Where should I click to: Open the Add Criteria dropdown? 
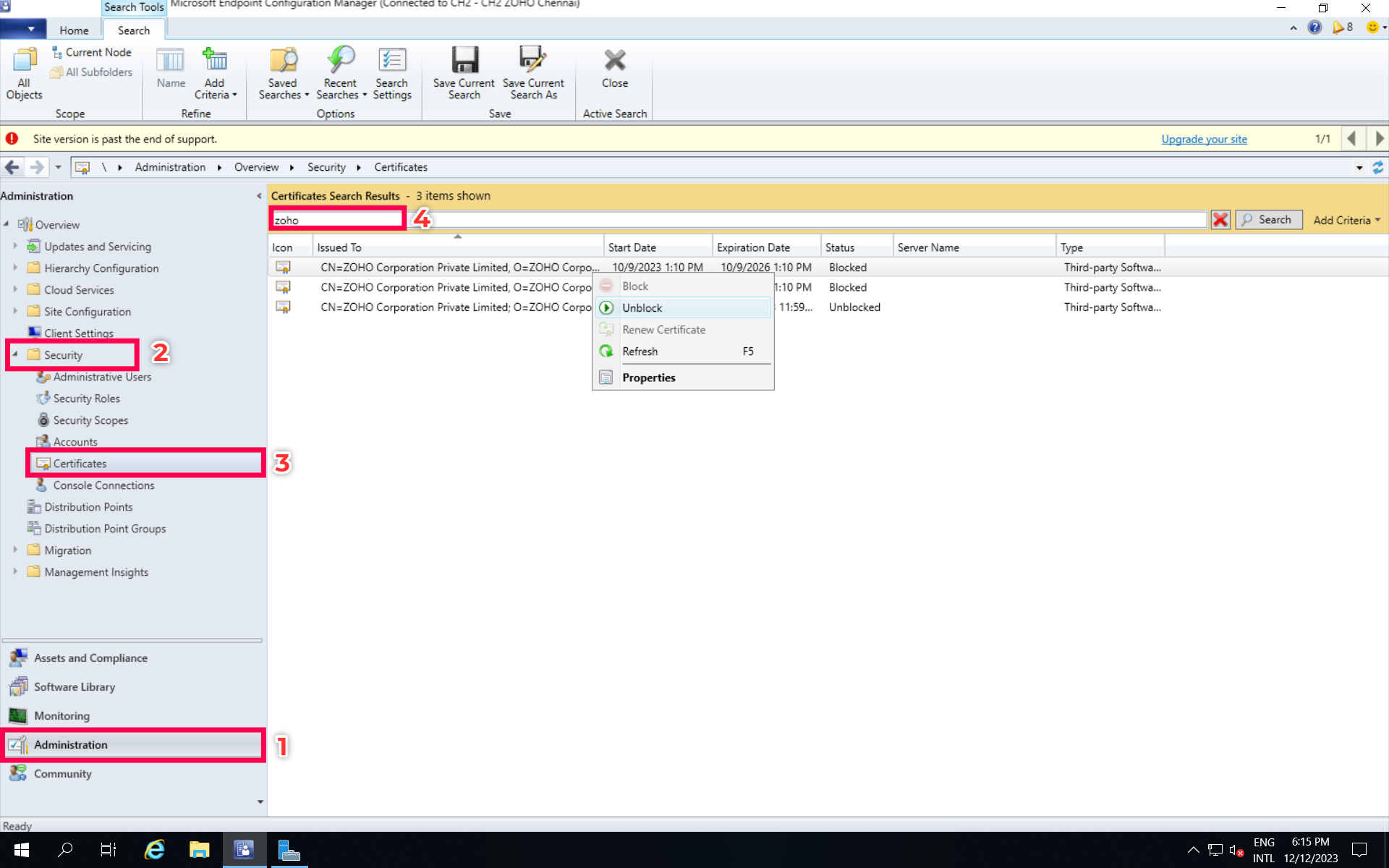pyautogui.click(x=1344, y=220)
